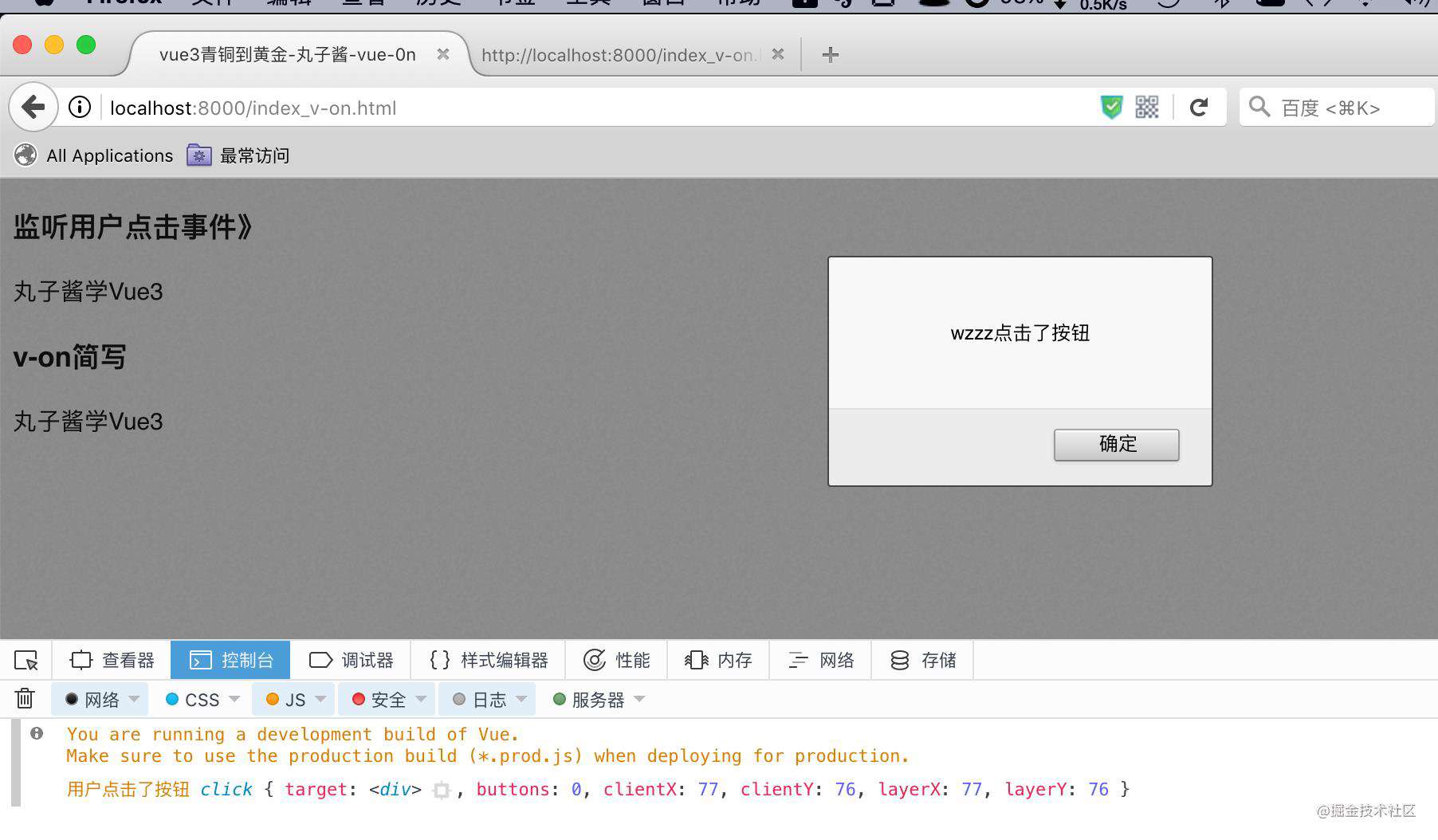Open the 网络 network devtools tab

(x=820, y=660)
